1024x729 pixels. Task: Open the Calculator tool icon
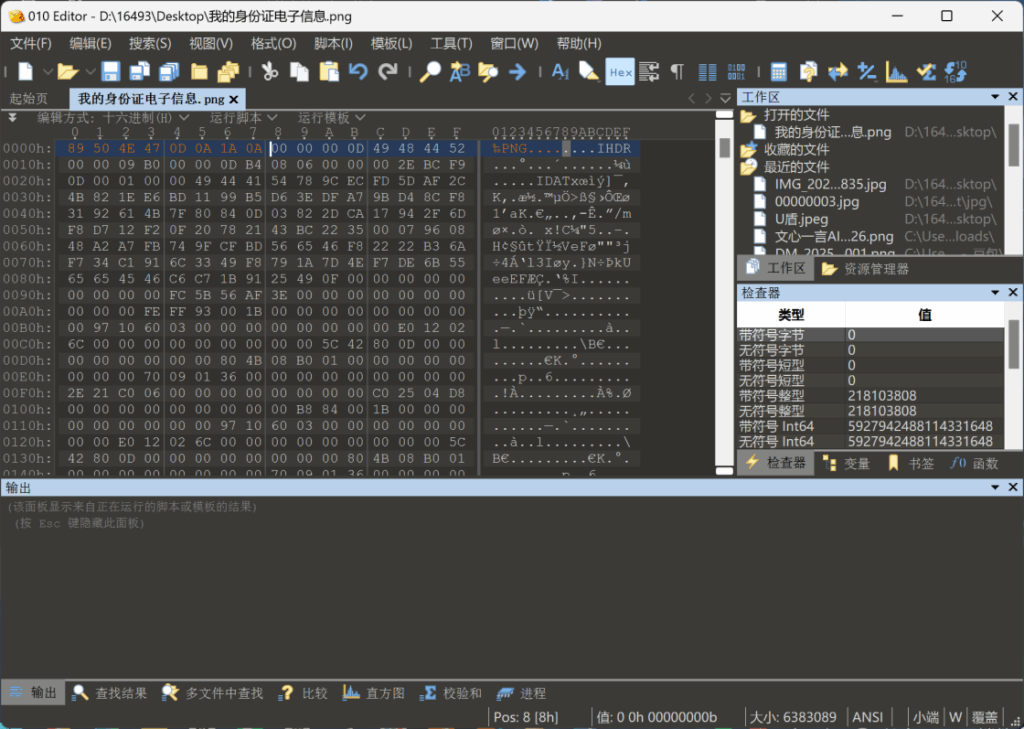click(x=778, y=72)
